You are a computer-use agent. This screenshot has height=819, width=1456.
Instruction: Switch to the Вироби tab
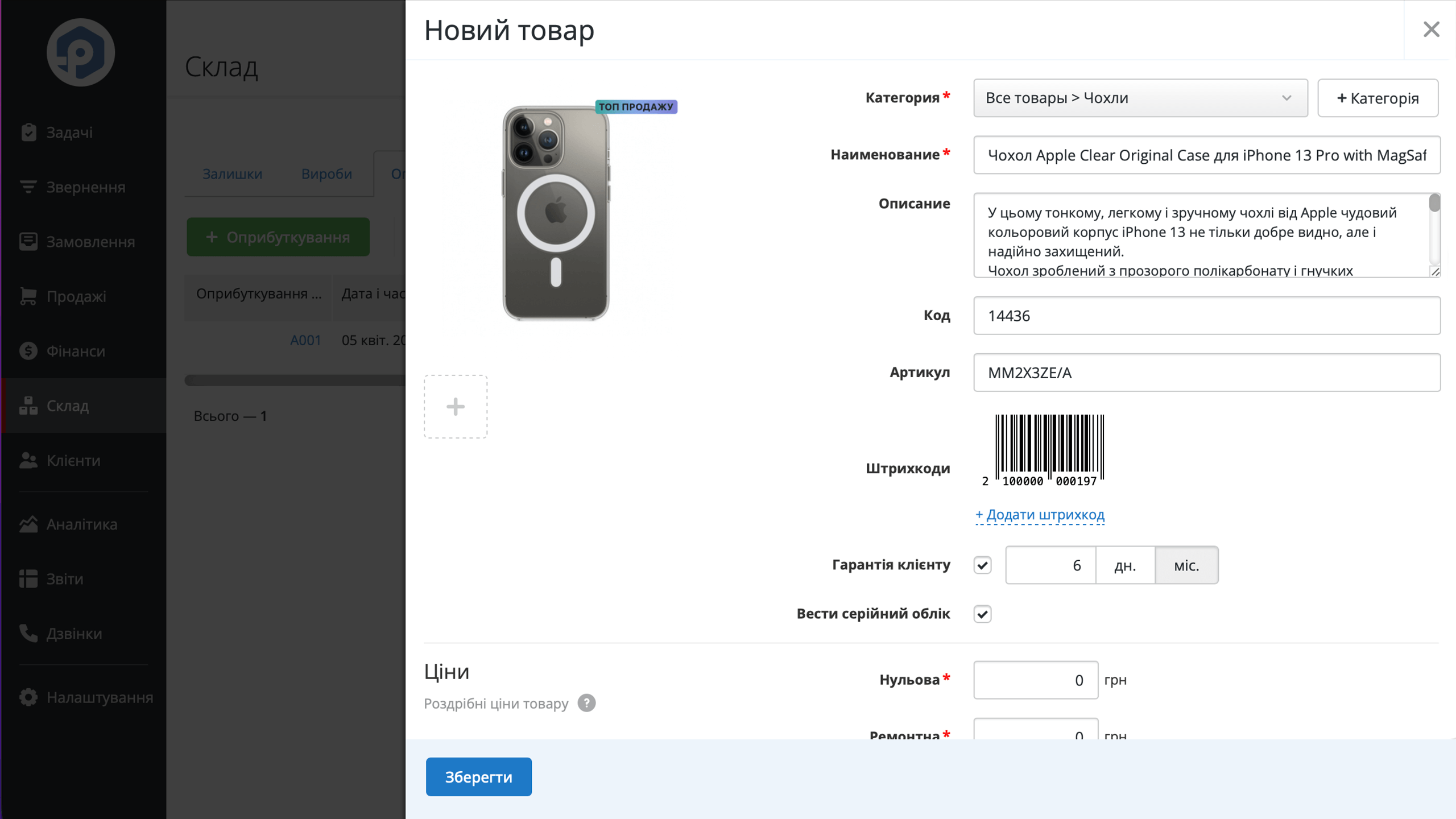(326, 173)
